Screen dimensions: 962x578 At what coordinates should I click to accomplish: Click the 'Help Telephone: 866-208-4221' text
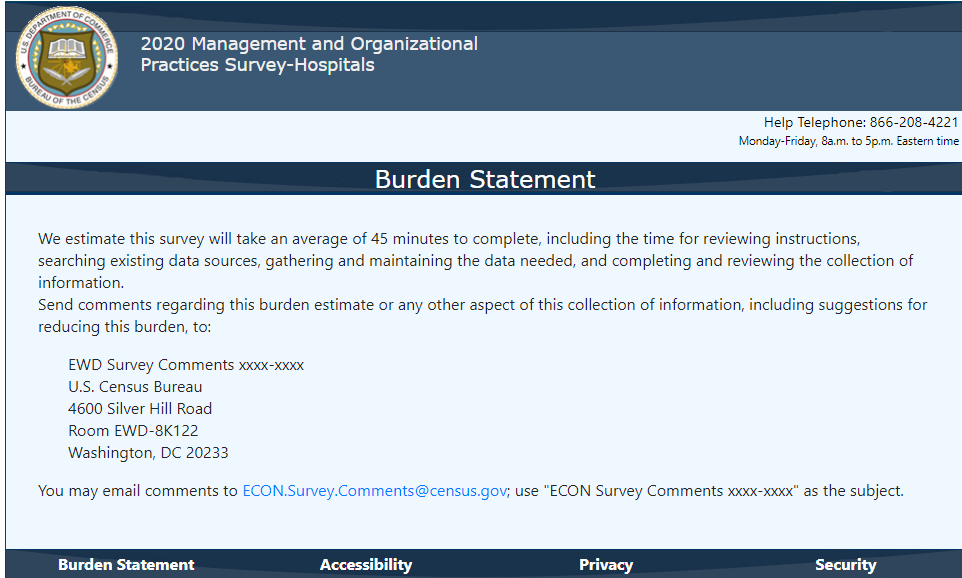pos(861,122)
